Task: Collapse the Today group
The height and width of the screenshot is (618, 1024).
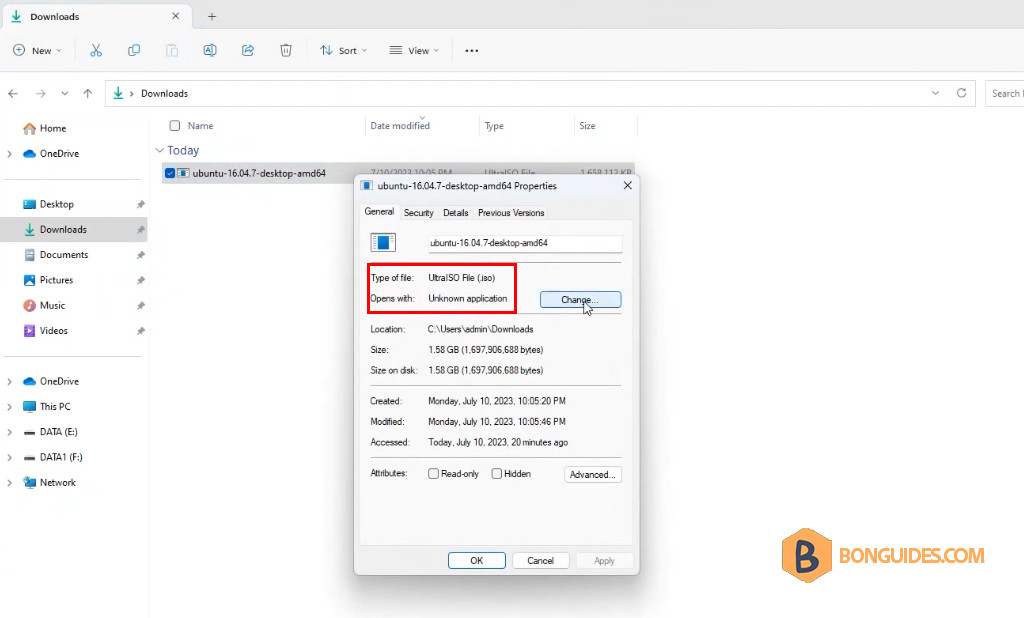Action: 159,150
